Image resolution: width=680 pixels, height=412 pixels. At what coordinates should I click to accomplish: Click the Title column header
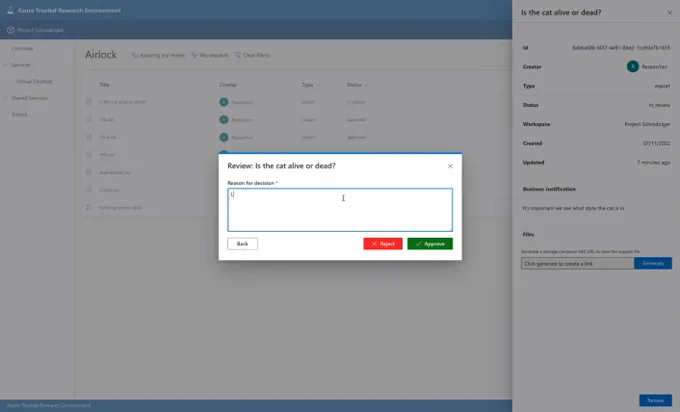point(105,85)
